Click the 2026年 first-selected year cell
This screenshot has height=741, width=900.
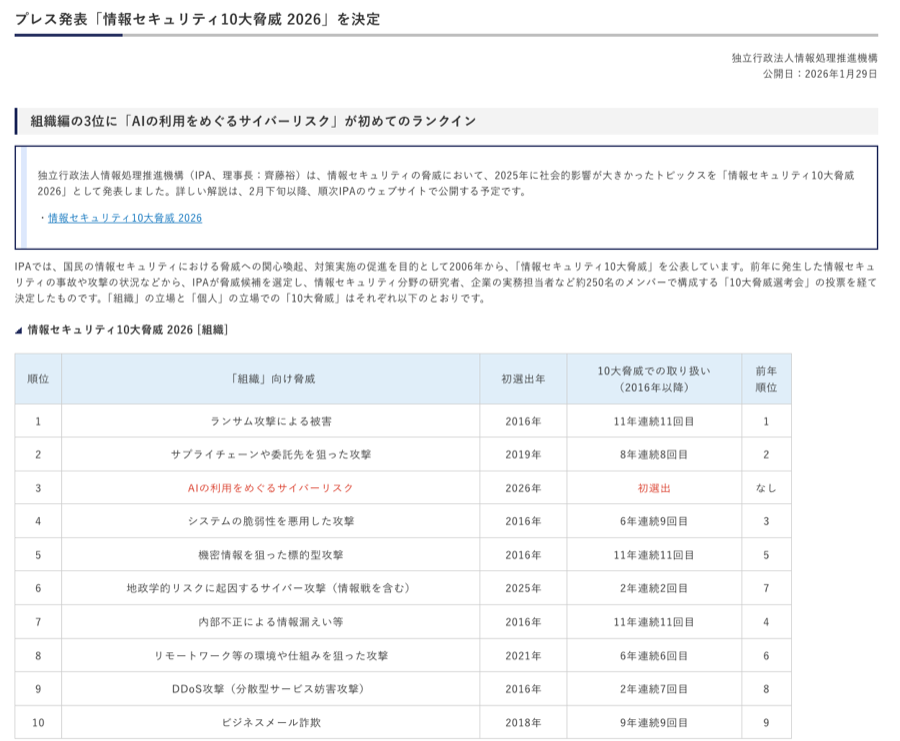[x=523, y=488]
